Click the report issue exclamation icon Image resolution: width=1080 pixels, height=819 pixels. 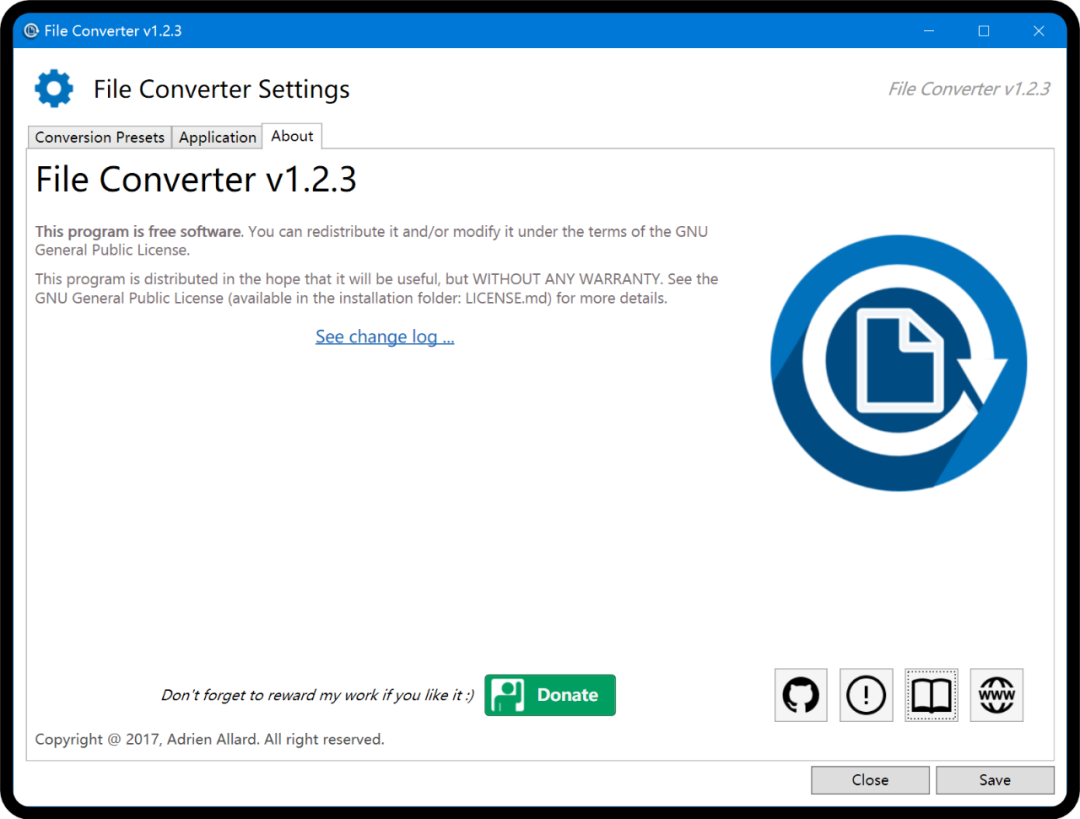tap(866, 695)
